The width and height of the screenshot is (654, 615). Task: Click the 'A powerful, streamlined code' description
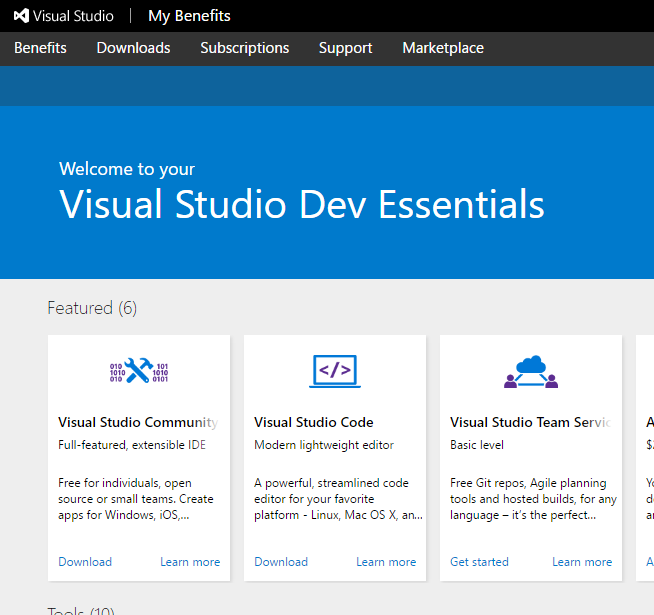pos(338,499)
